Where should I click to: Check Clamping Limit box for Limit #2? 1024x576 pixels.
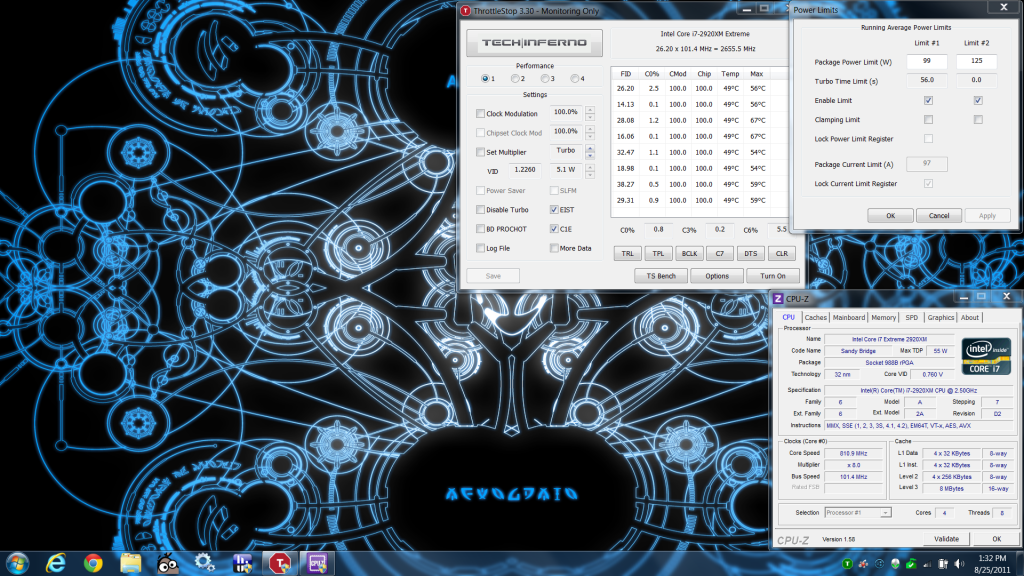[x=978, y=120]
